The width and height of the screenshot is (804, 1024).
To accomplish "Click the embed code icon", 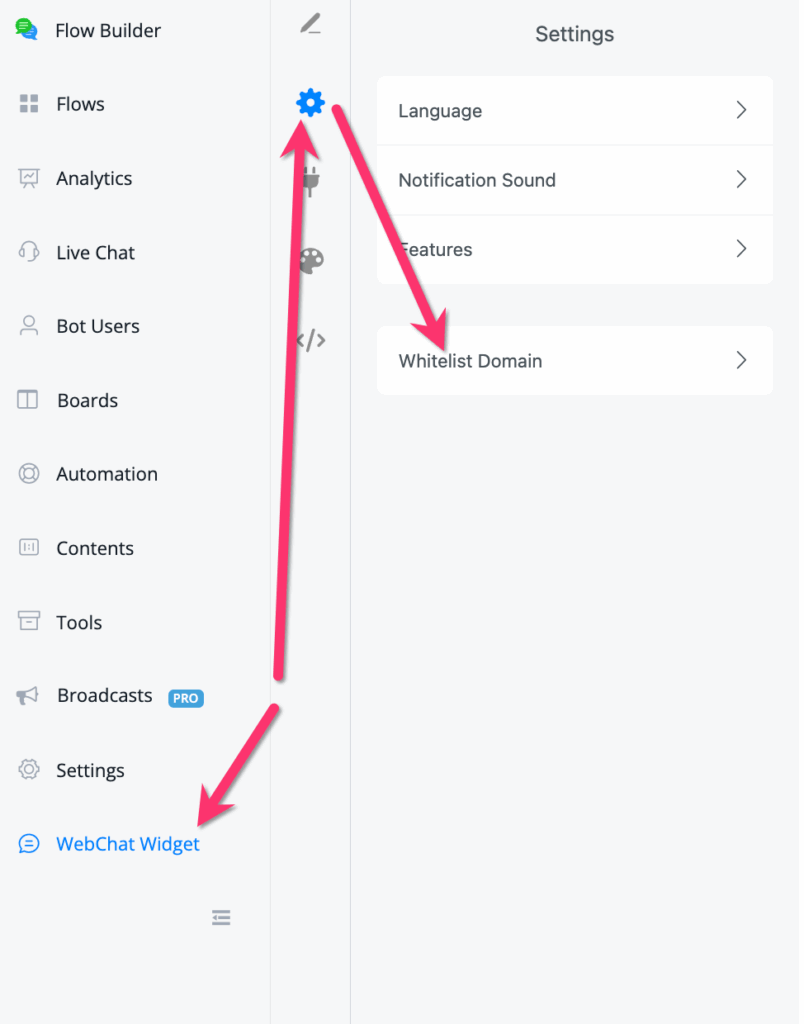I will click(311, 340).
